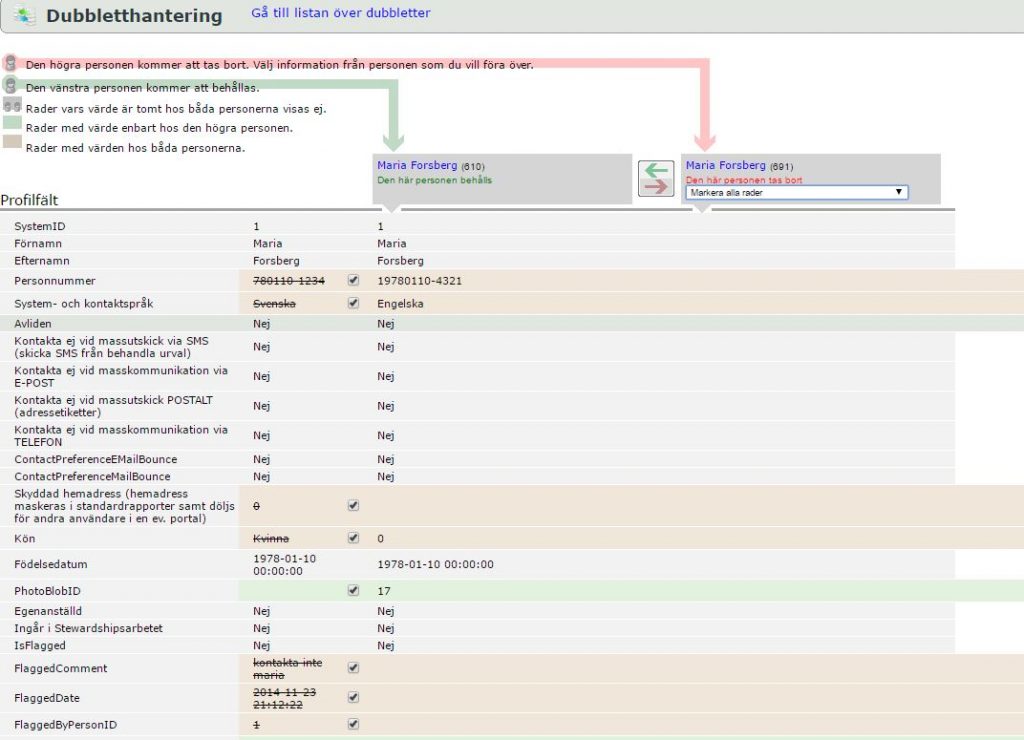Viewport: 1024px width, 740px height.
Task: Click the 'Egenanställd' row label
Action: point(48,611)
